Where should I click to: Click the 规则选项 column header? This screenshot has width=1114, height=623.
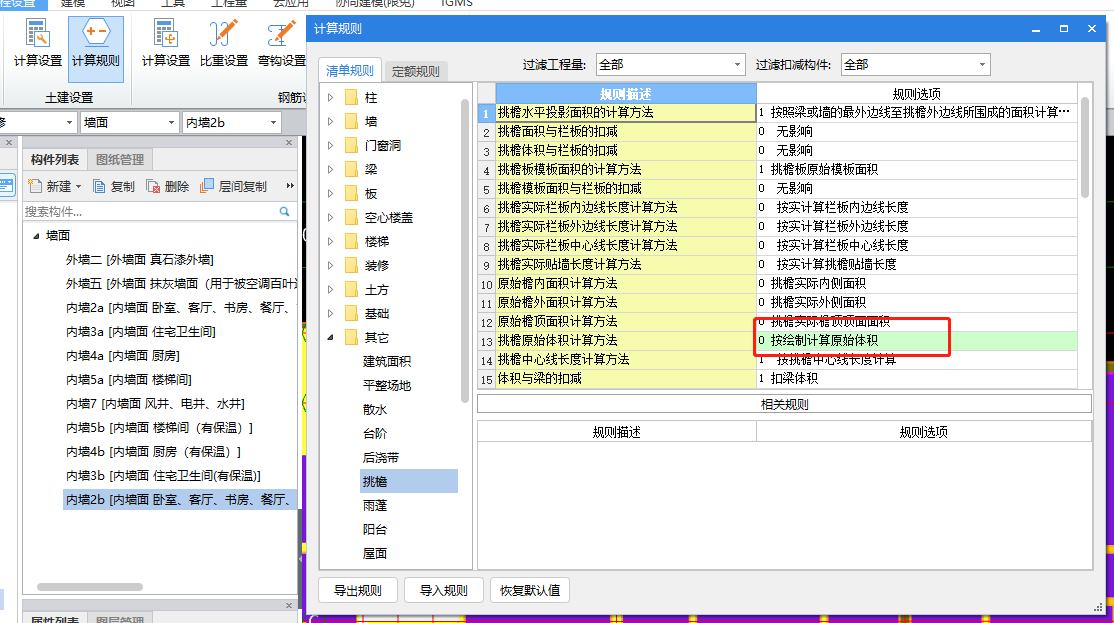pos(916,94)
